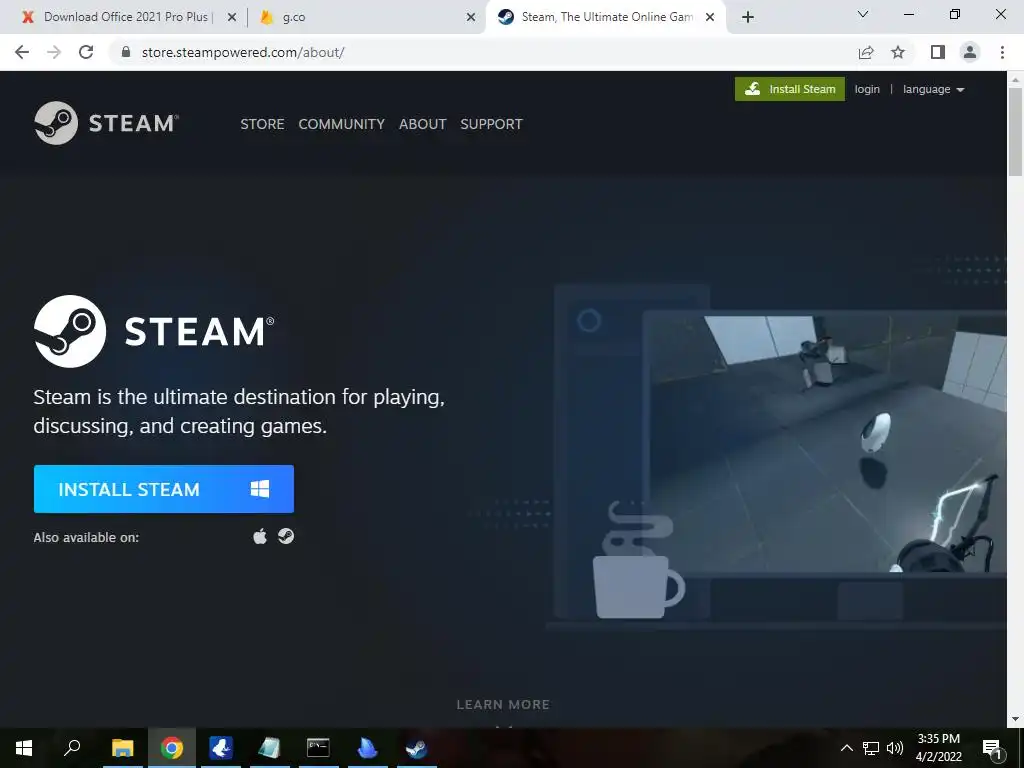Close the g.co tab
This screenshot has width=1024, height=768.
point(471,18)
